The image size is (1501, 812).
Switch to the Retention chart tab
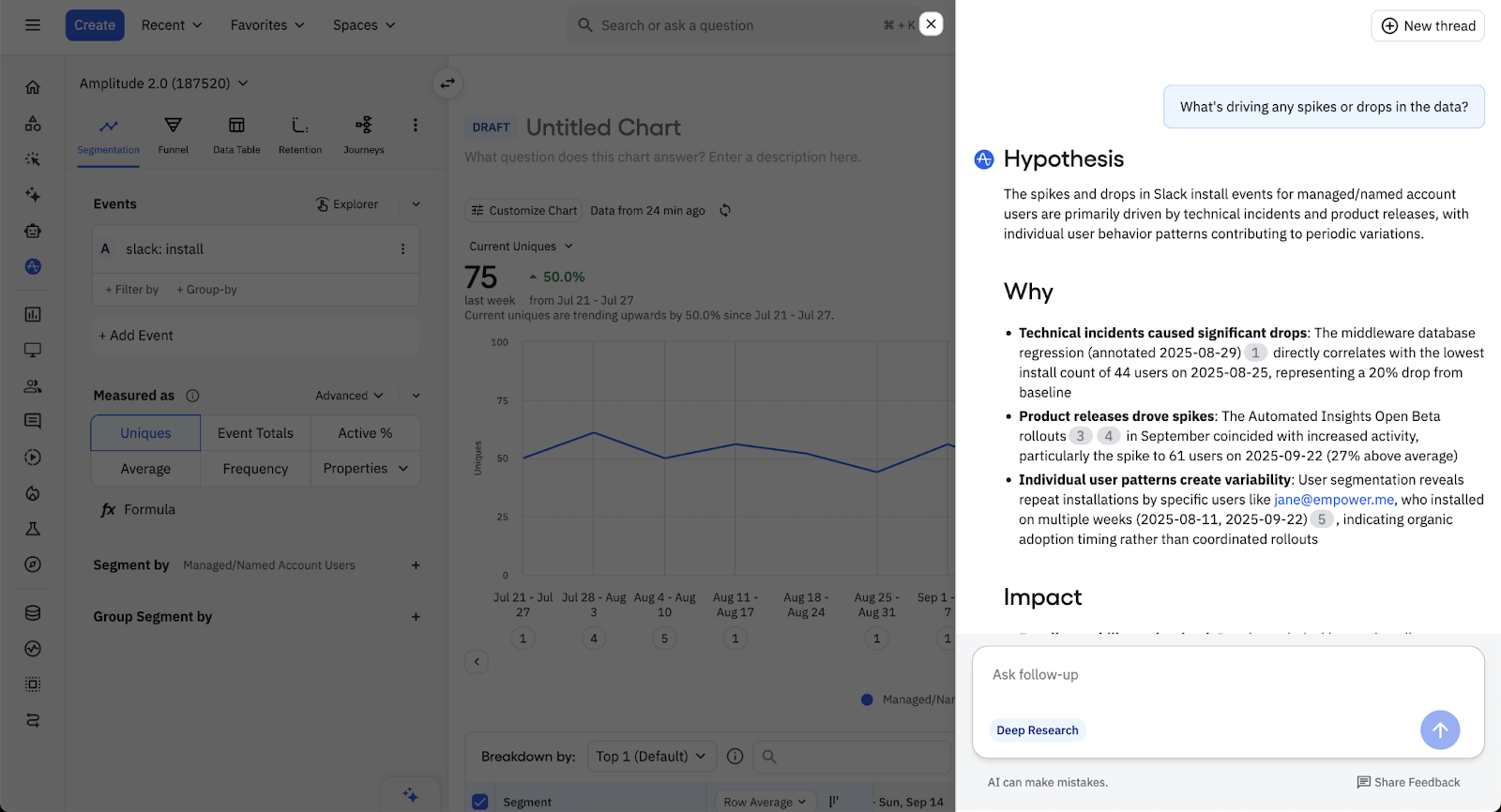coord(300,136)
